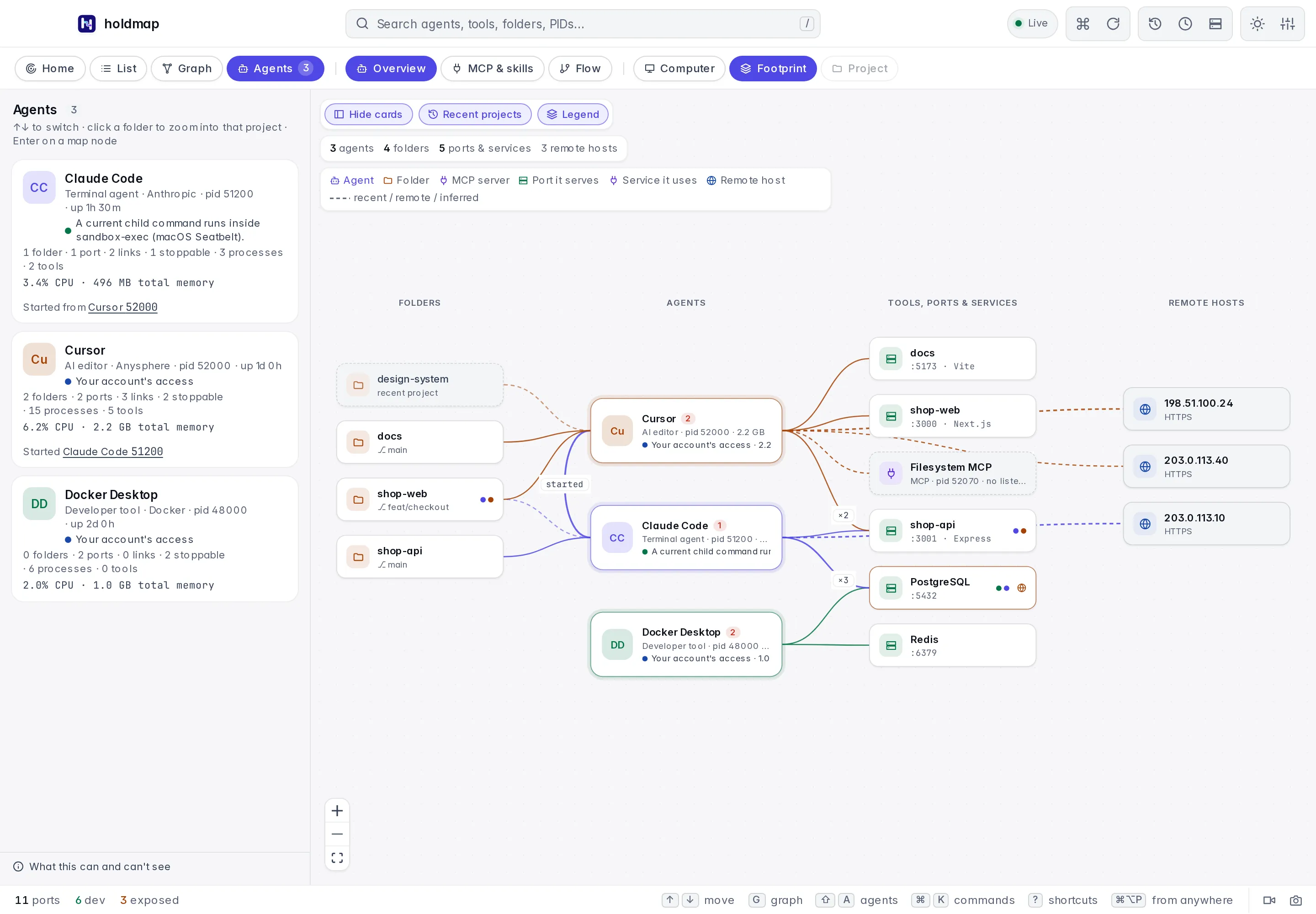1316x914 pixels.
Task: Click the refresh icon in top toolbar
Action: (1113, 23)
